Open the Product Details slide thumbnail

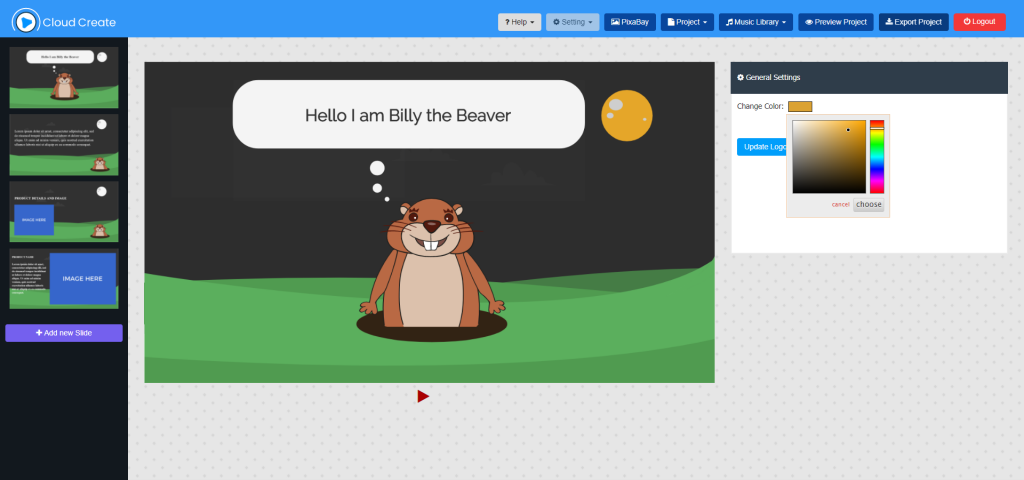(x=64, y=211)
